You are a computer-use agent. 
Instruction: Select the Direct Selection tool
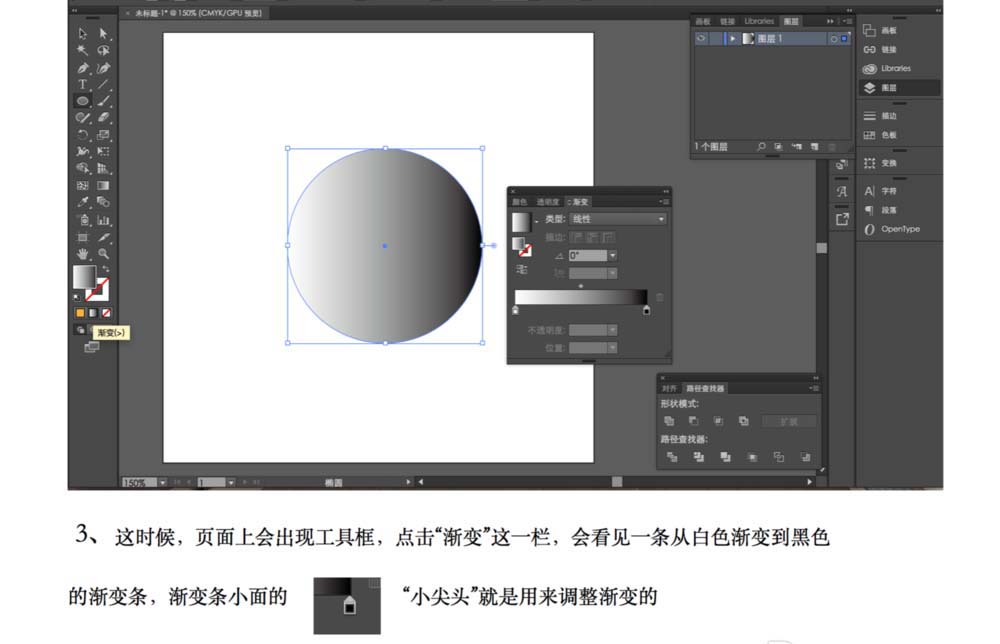point(103,33)
